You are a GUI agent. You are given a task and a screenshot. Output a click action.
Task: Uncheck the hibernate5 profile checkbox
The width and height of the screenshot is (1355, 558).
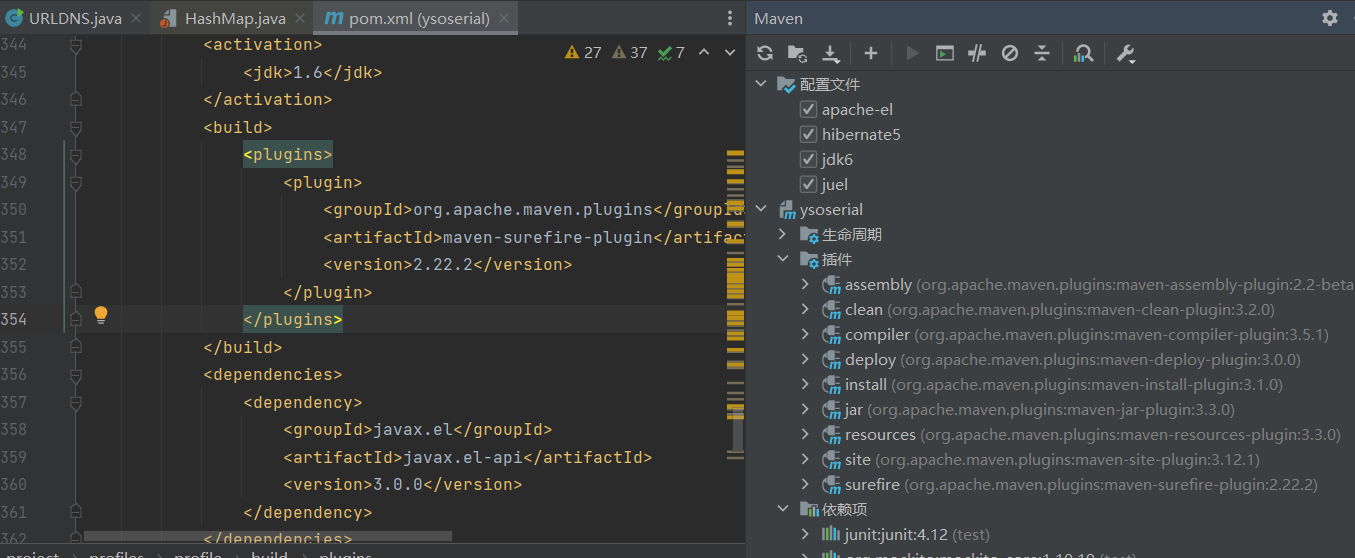[809, 134]
